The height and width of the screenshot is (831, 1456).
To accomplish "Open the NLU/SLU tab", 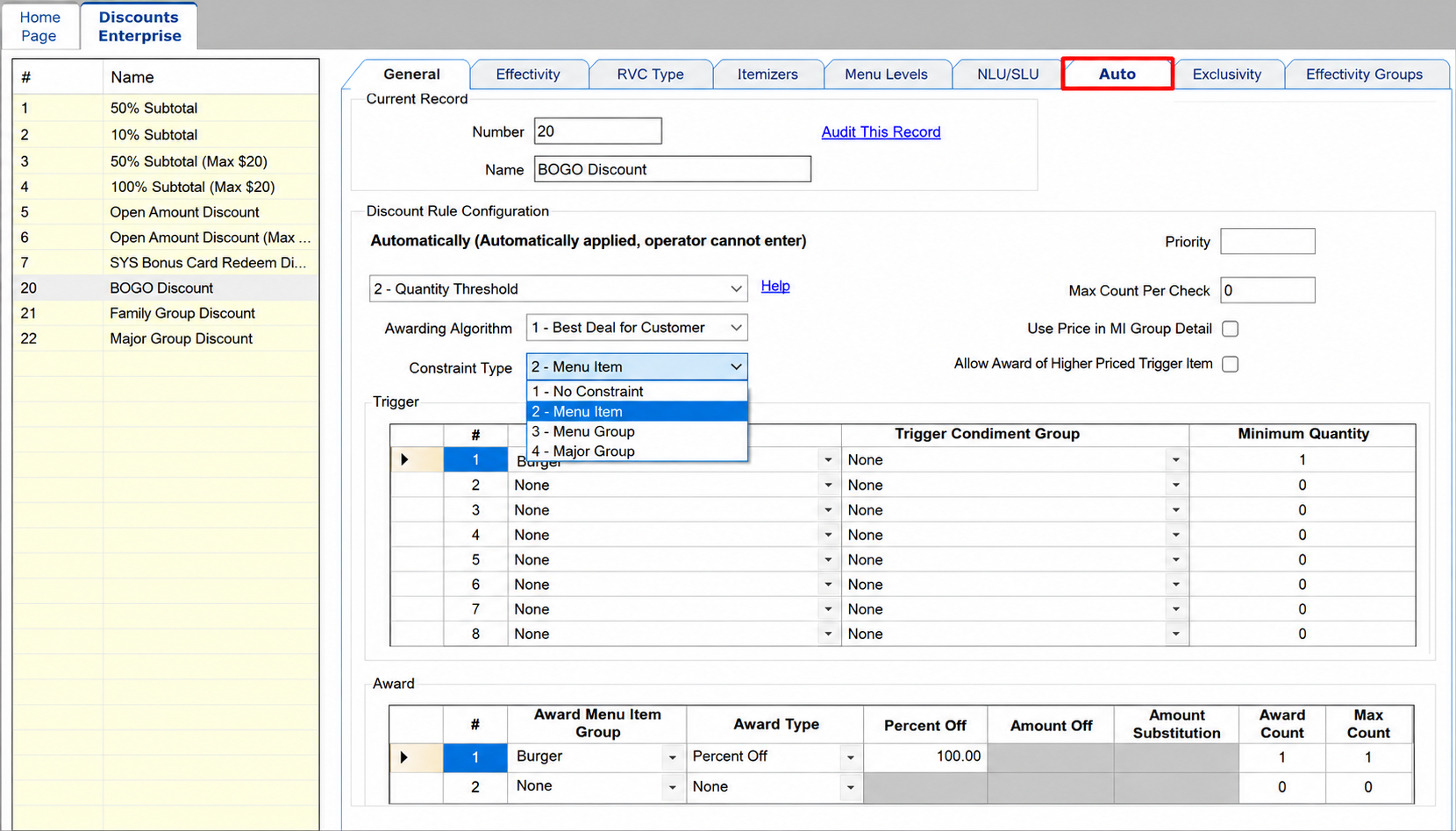I will (x=1008, y=75).
